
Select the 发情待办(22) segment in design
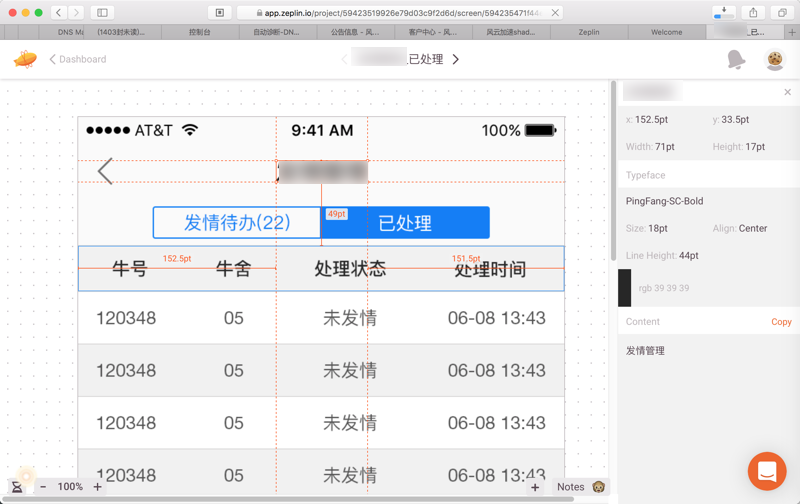(237, 222)
